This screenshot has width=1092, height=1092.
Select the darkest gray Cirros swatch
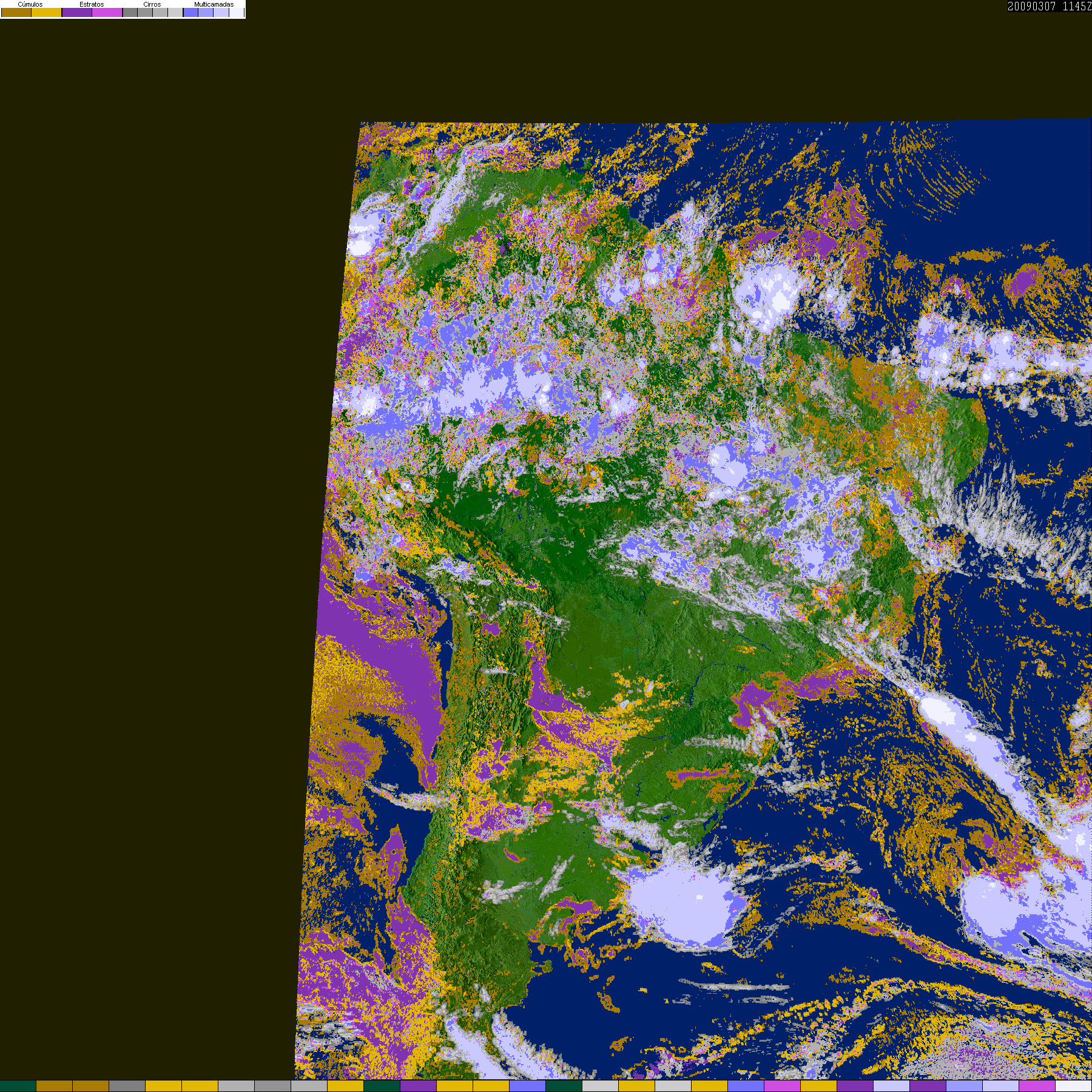(x=130, y=13)
